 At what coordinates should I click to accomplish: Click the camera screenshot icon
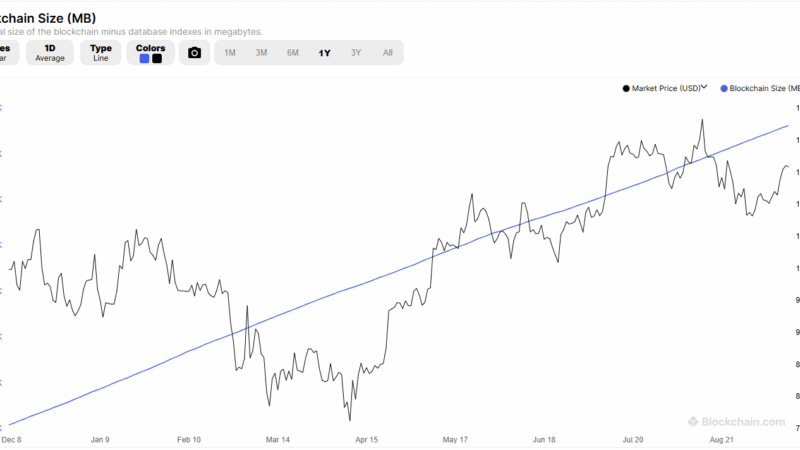pos(194,53)
